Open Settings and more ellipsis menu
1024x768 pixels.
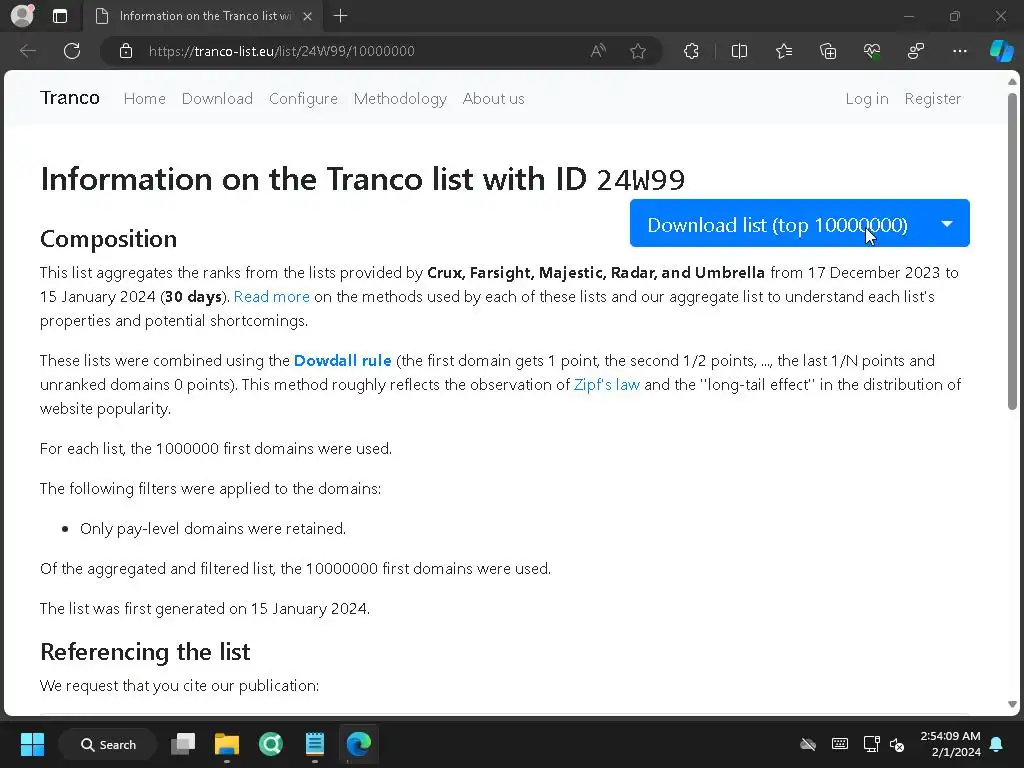959,51
